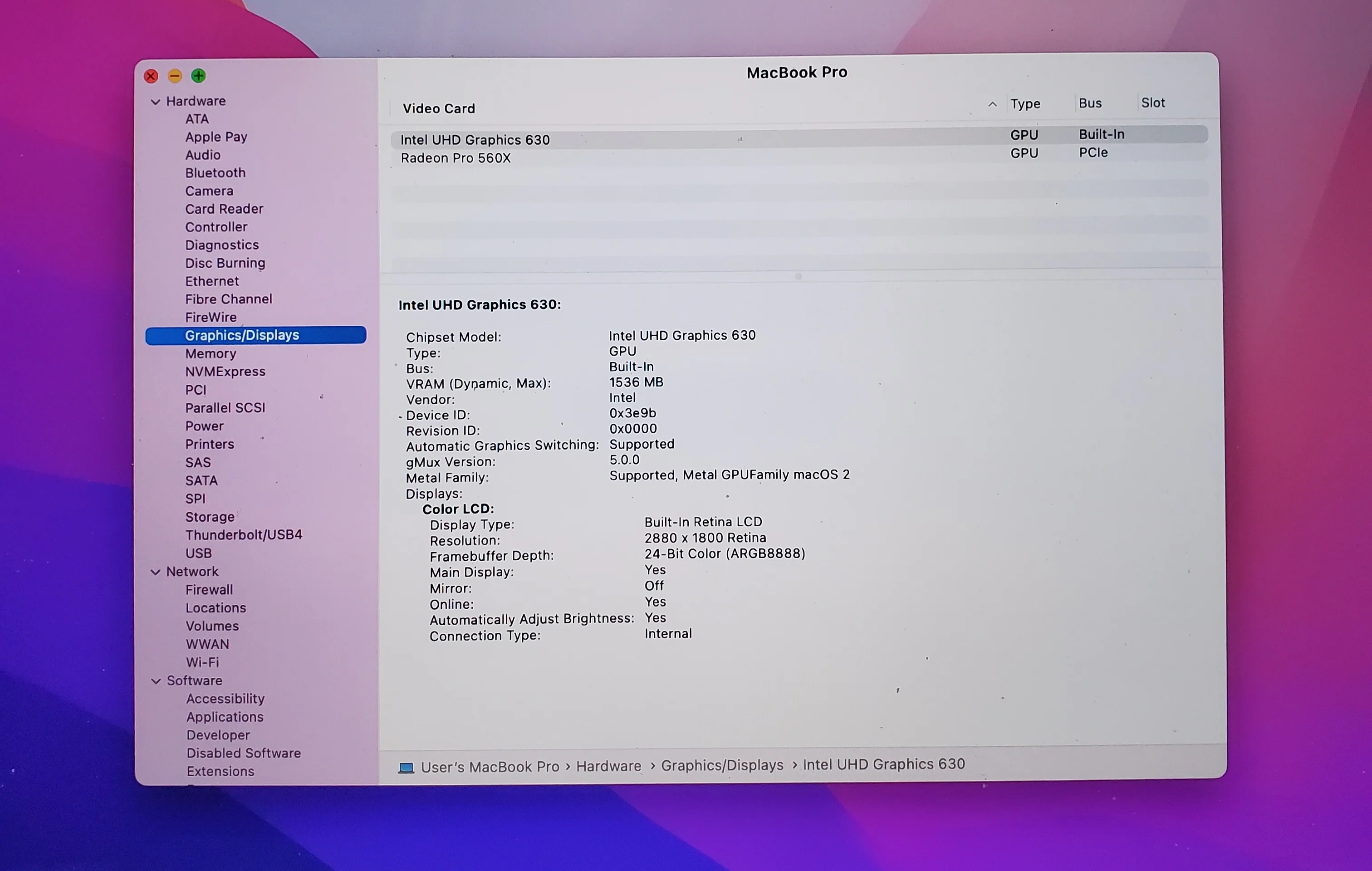Close the window with the red button

151,76
